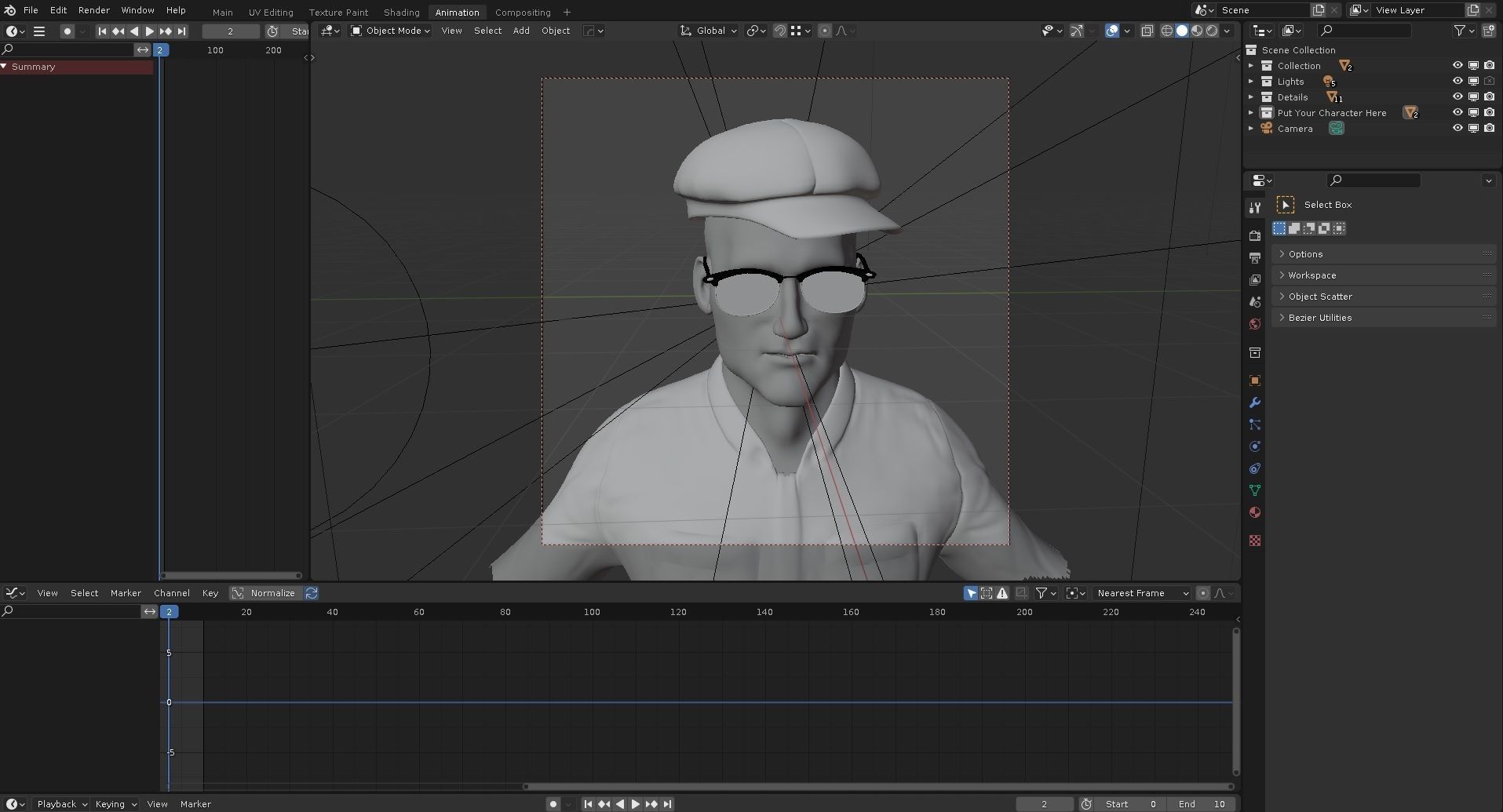Open the Particles properties tab icon

(1254, 424)
